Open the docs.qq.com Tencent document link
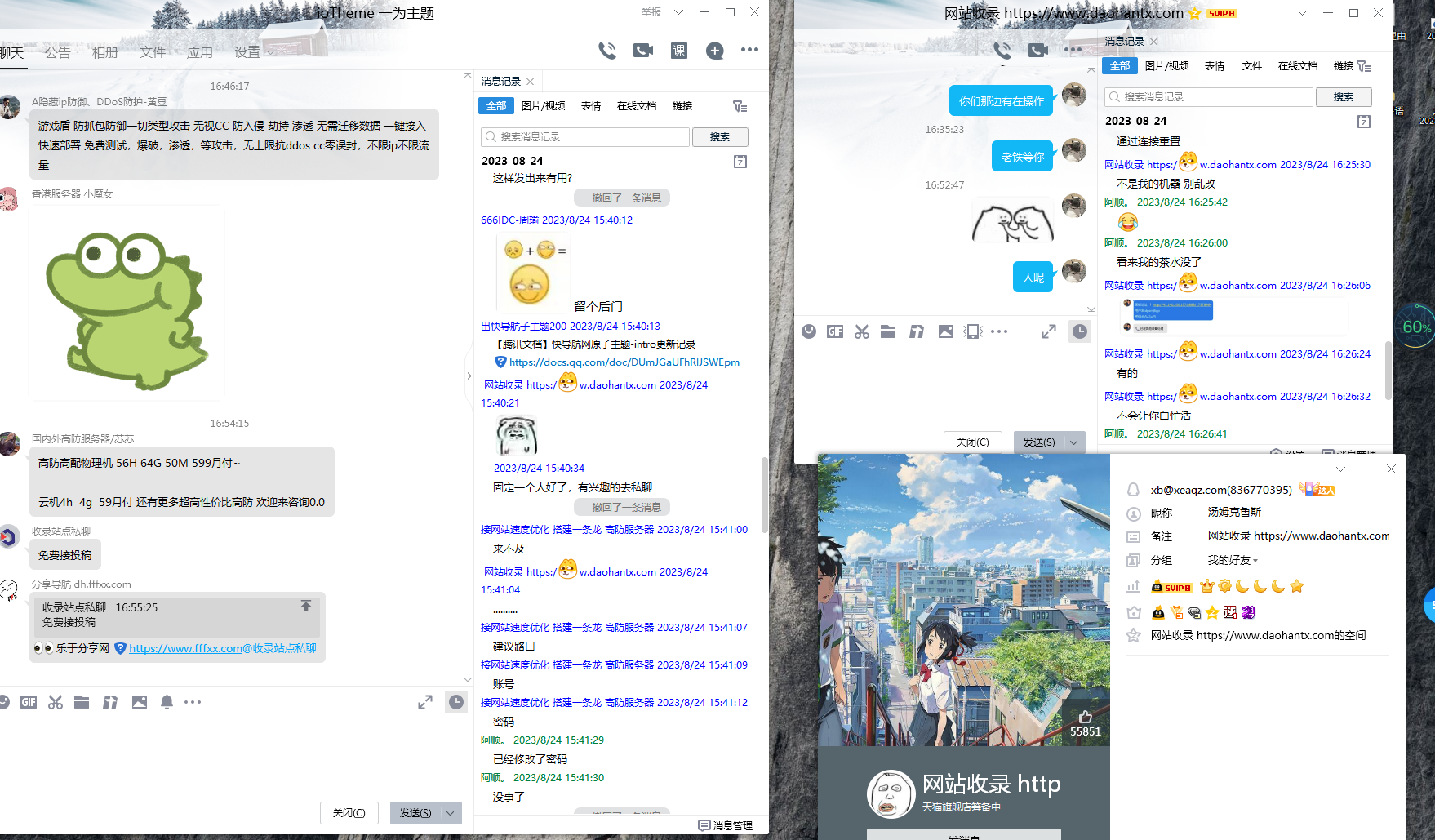 [623, 362]
